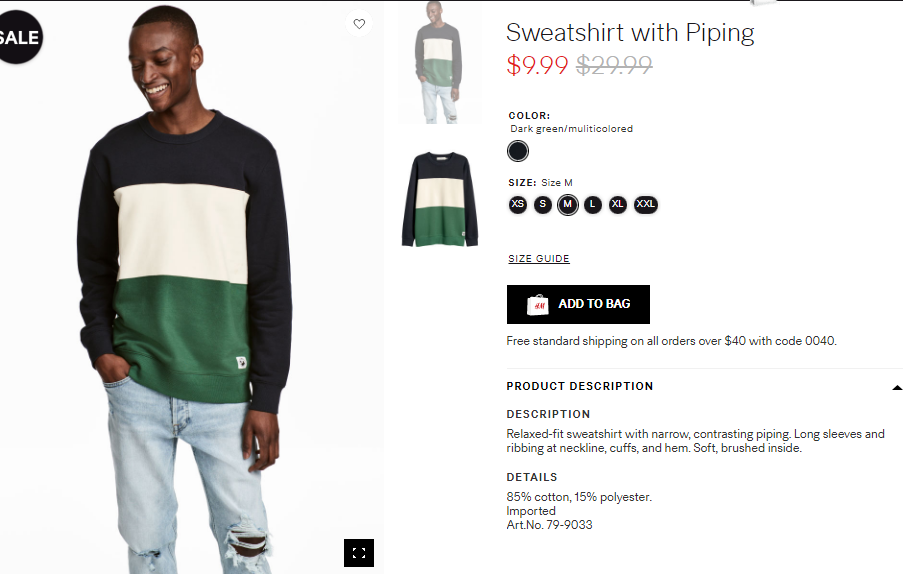Viewport: 903px width, 575px height.
Task: Select size XXL
Action: tap(646, 205)
